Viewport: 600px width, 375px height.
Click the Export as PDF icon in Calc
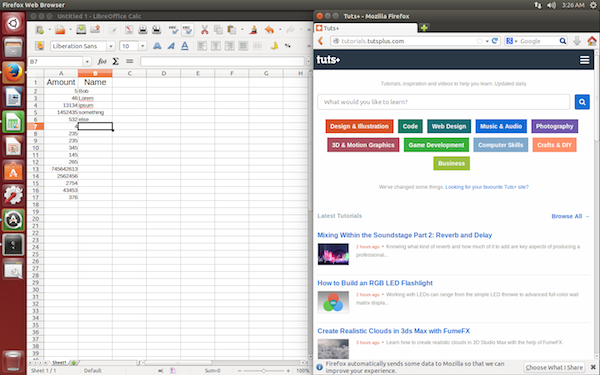pos(129,29)
